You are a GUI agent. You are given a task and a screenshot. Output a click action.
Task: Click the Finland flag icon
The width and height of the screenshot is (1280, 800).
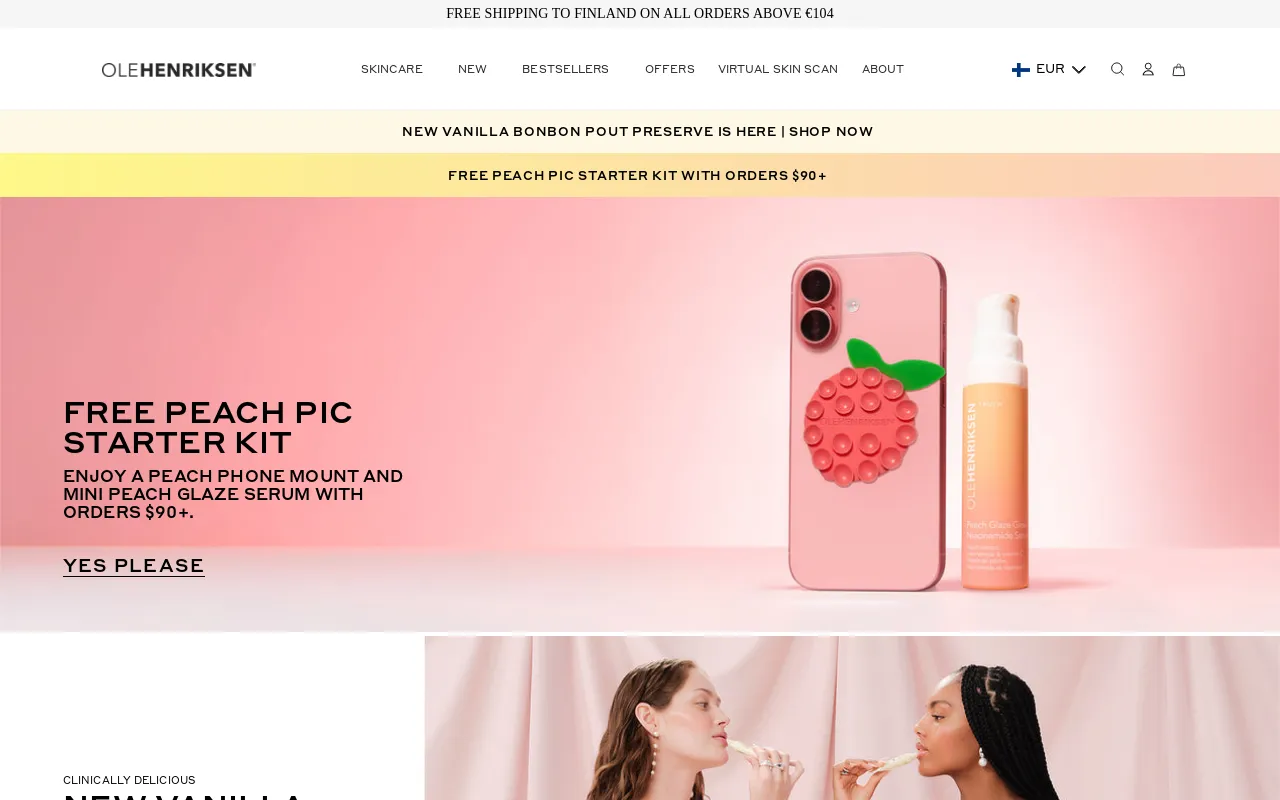(1021, 69)
